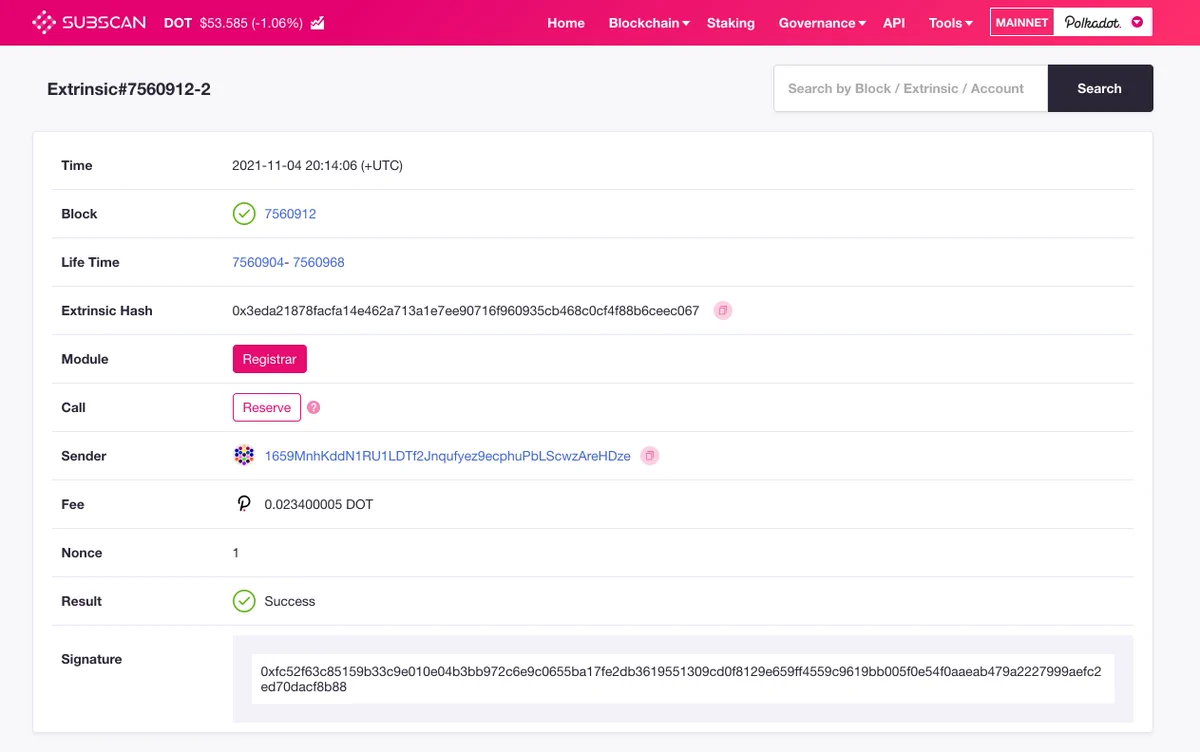The width and height of the screenshot is (1200, 752).
Task: Click the green Success check icon
Action: click(x=244, y=601)
